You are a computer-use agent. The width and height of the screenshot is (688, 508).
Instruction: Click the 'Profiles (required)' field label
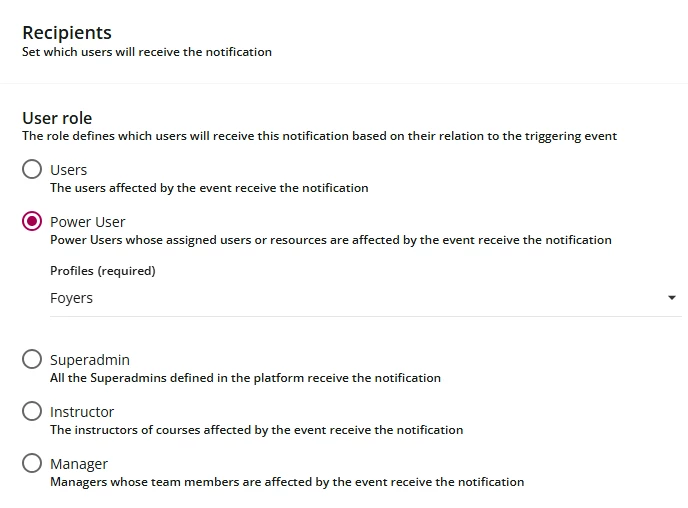[x=103, y=270]
